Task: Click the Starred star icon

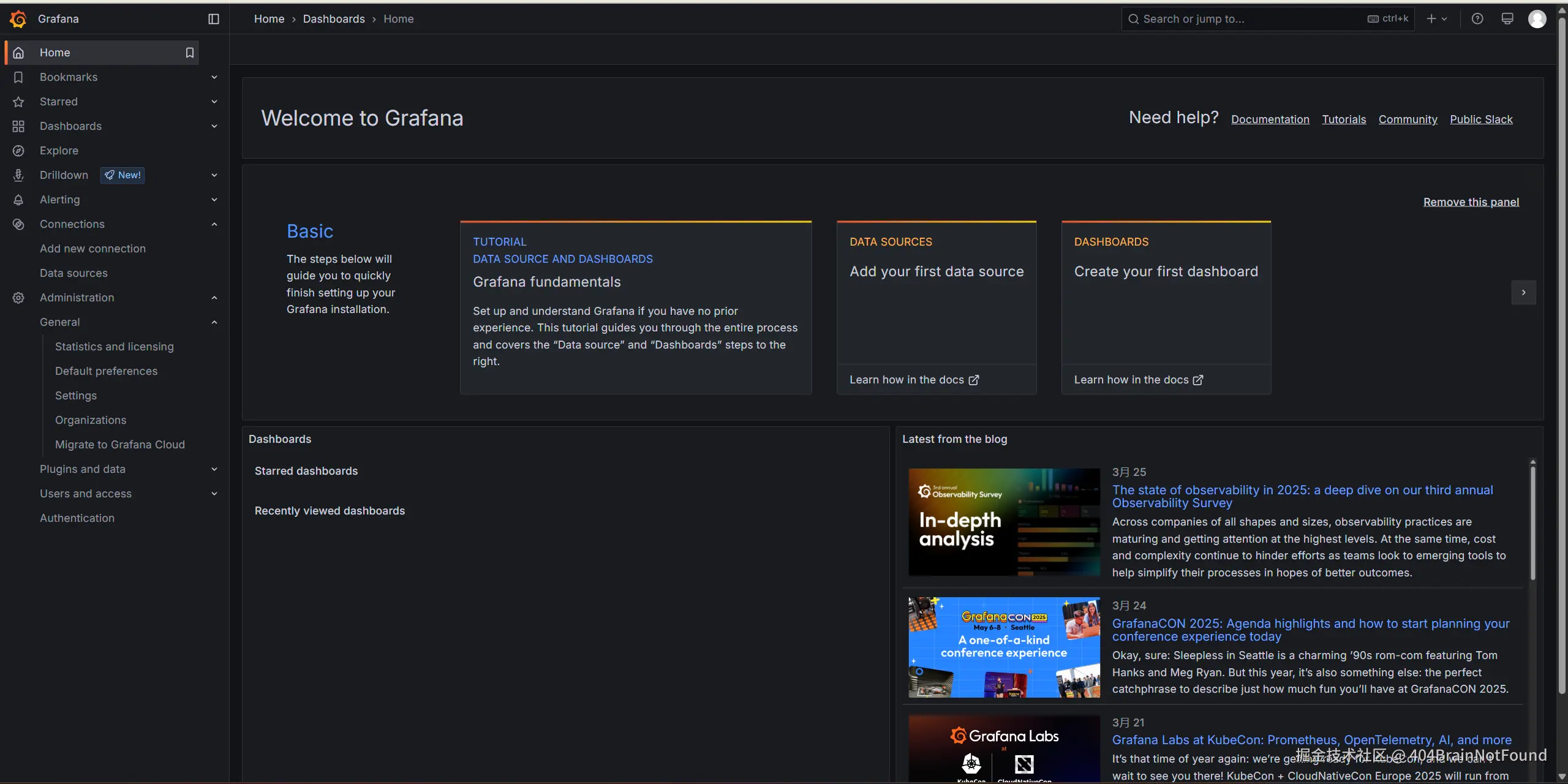Action: [18, 102]
